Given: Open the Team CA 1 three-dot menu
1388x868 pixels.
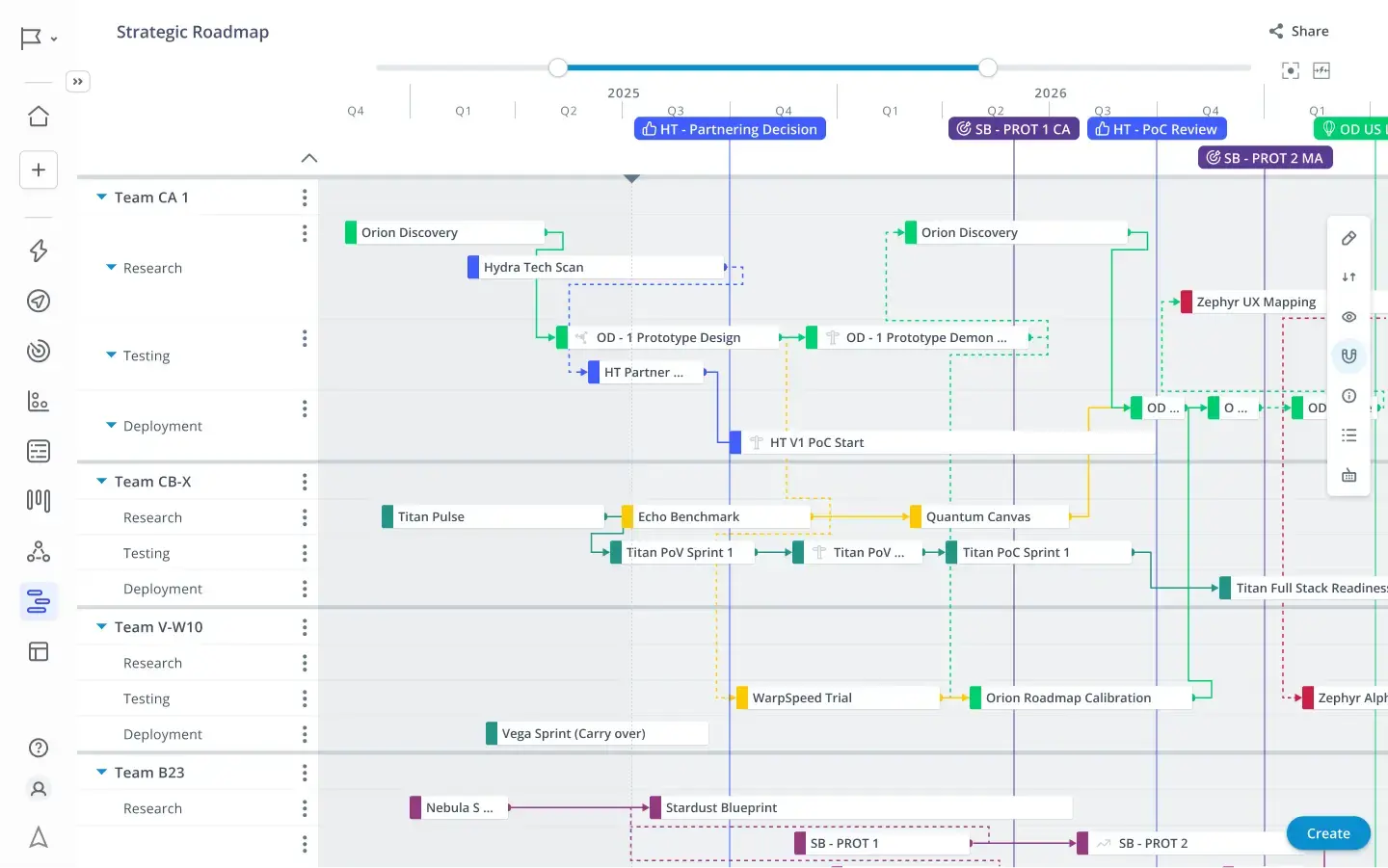Looking at the screenshot, I should pos(305,197).
